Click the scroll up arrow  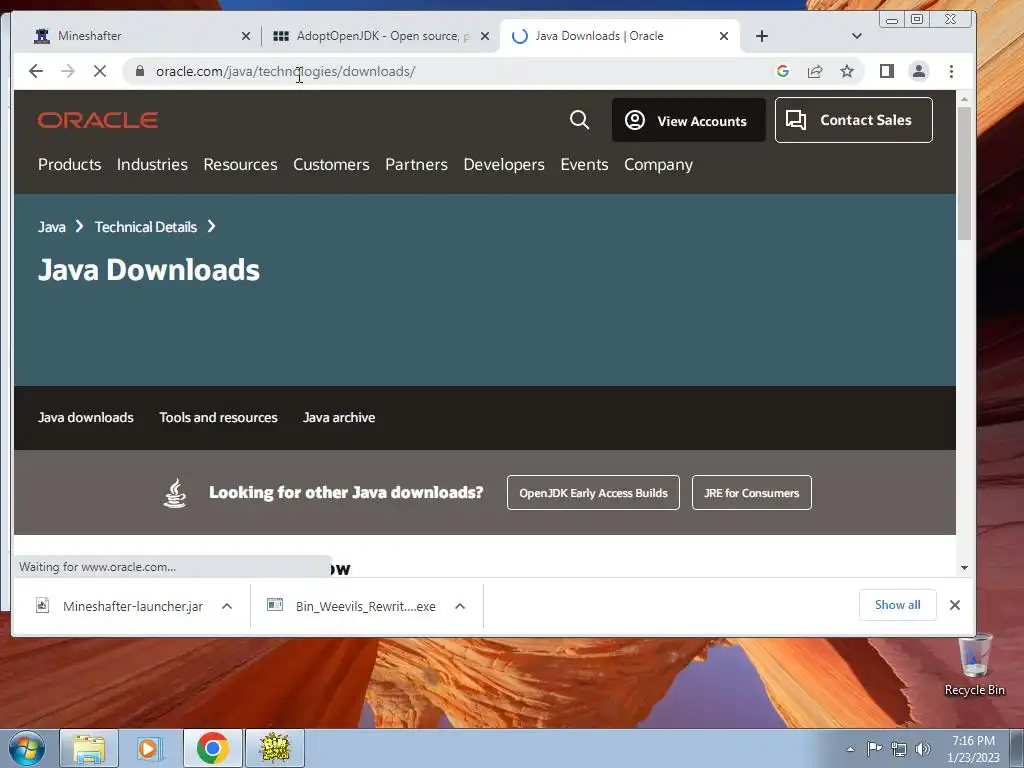964,99
